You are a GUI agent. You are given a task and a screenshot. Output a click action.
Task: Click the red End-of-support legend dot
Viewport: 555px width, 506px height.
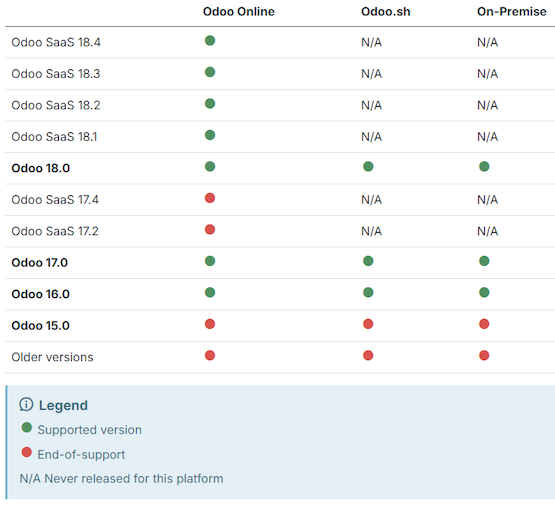click(x=27, y=452)
